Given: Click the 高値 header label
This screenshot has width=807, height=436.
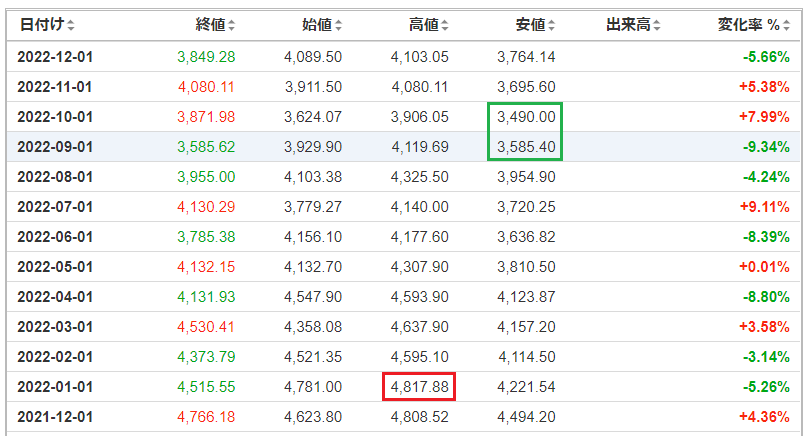Looking at the screenshot, I should [424, 24].
